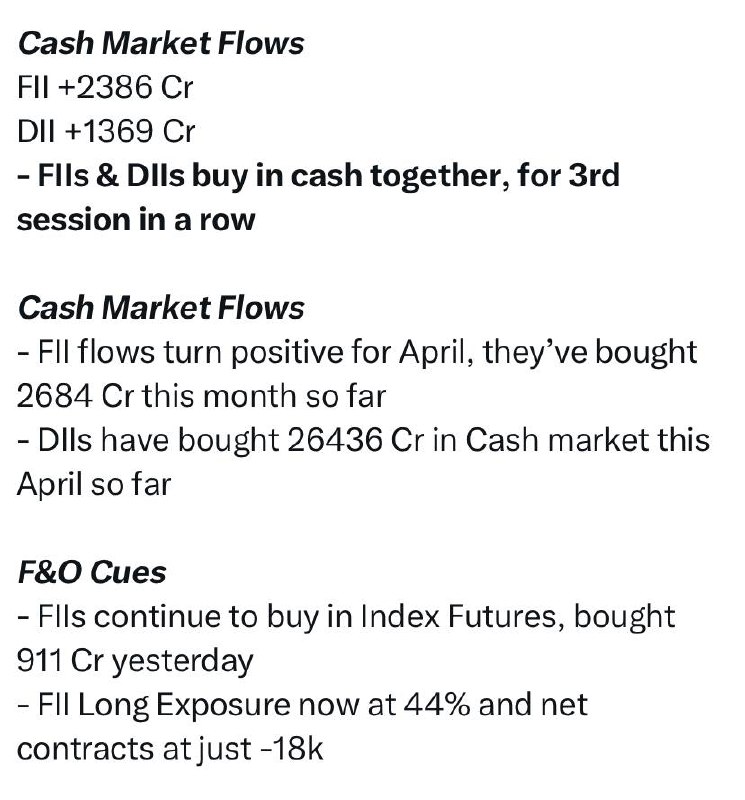Click the words session in a row
Viewport: 745px width, 800px height.
click(x=136, y=220)
